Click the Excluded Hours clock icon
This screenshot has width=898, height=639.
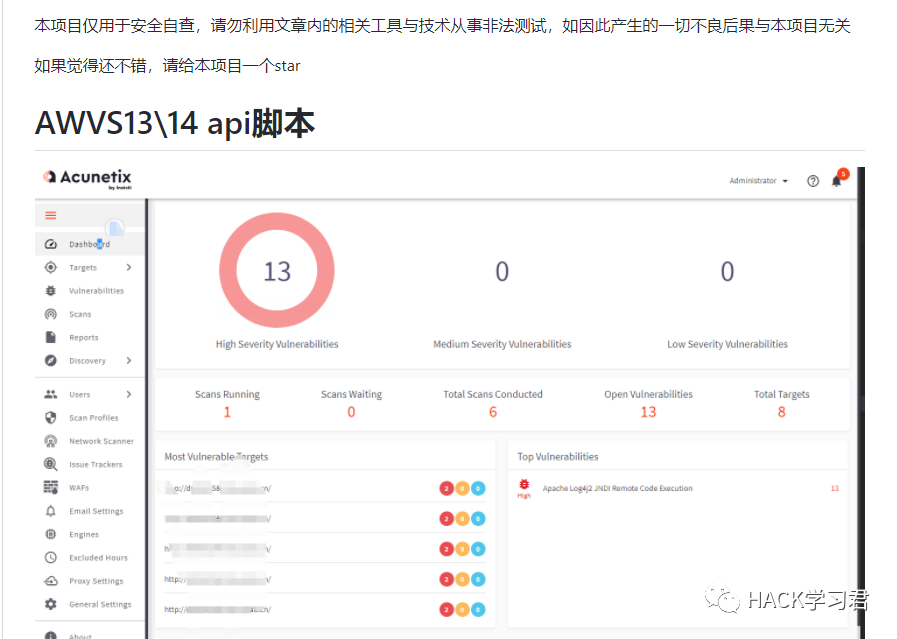click(50, 558)
